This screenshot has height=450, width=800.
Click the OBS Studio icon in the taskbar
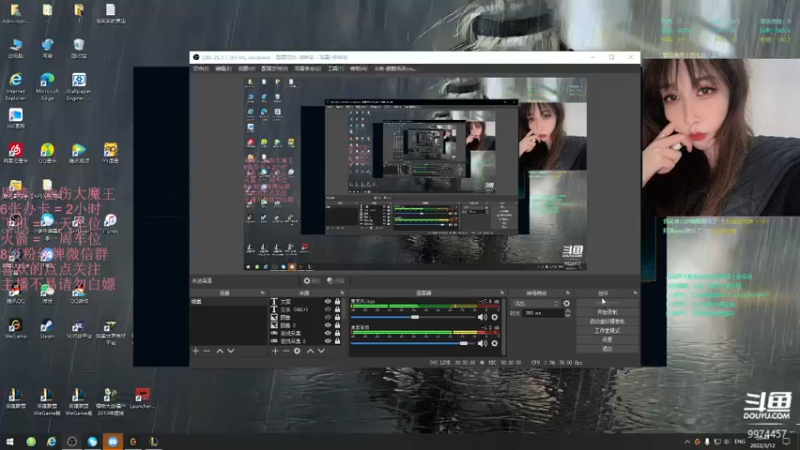(72, 442)
